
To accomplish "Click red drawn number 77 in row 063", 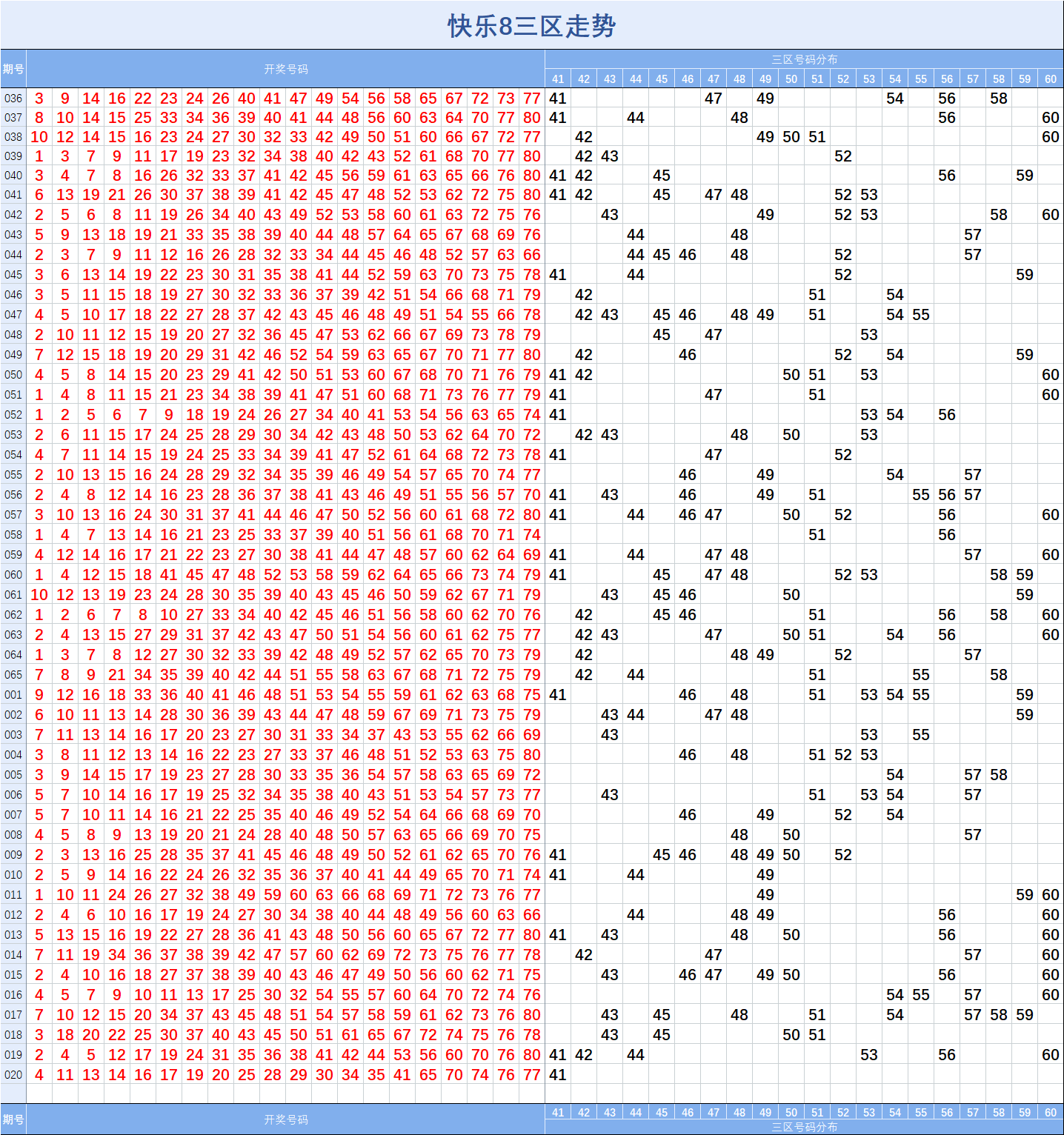I will 532,635.
